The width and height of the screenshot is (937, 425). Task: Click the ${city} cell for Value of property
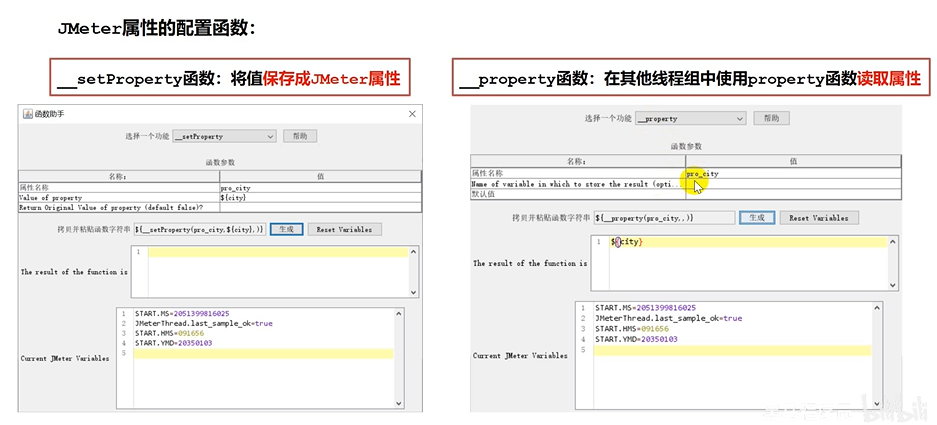click(x=320, y=197)
